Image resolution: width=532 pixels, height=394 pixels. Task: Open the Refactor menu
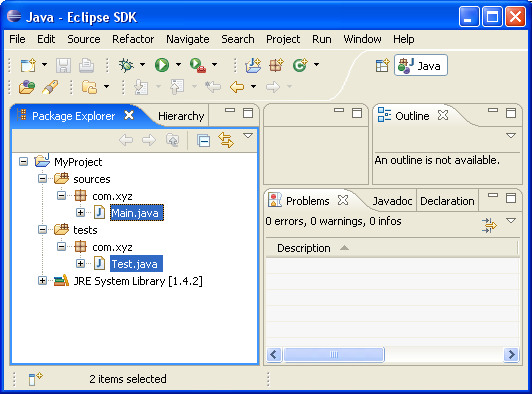pos(133,39)
